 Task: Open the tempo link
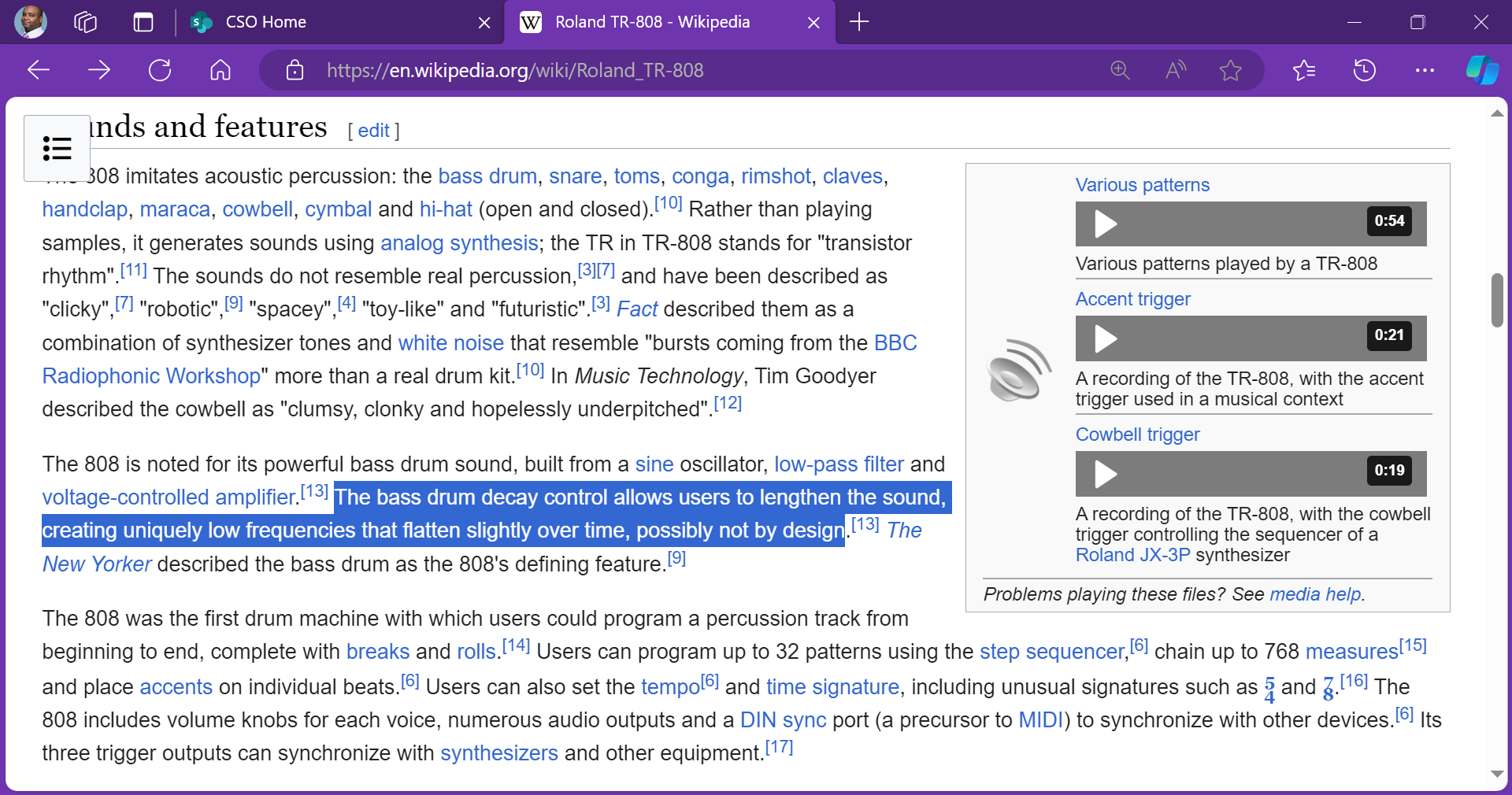[670, 686]
